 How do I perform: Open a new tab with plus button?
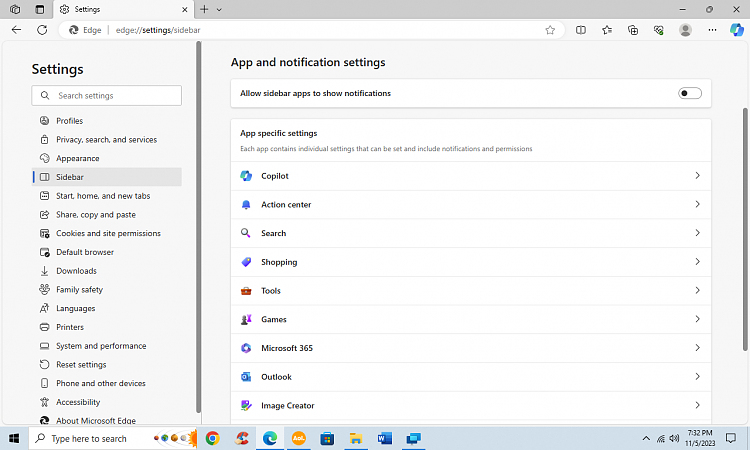(204, 9)
